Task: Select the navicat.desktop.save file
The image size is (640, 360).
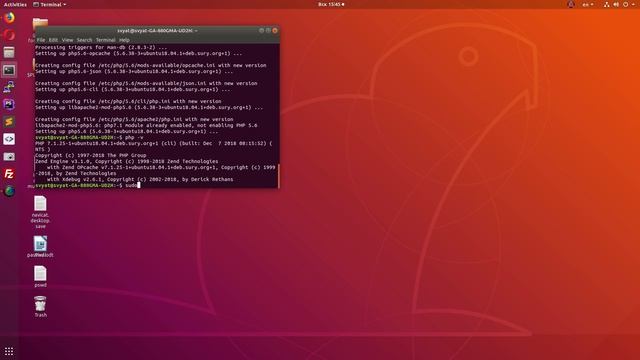Action: (40, 212)
